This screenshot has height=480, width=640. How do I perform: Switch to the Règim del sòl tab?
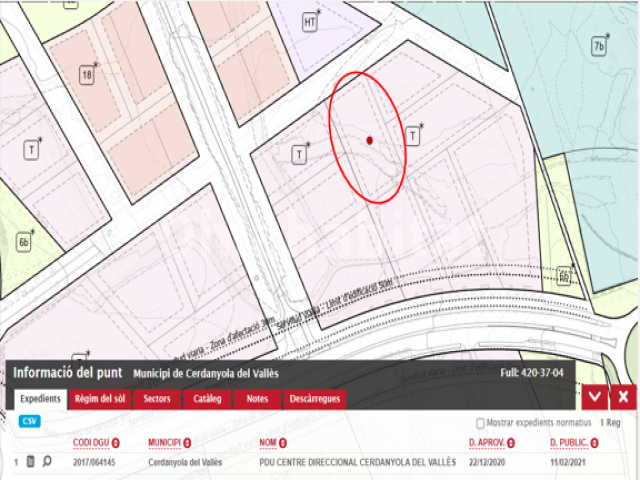[100, 399]
